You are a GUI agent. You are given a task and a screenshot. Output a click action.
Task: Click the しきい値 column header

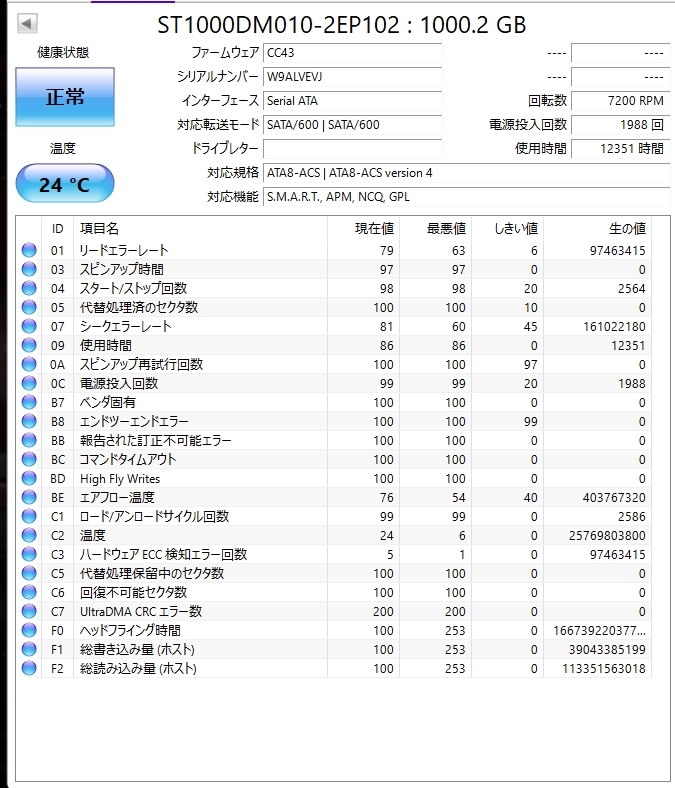[x=508, y=229]
